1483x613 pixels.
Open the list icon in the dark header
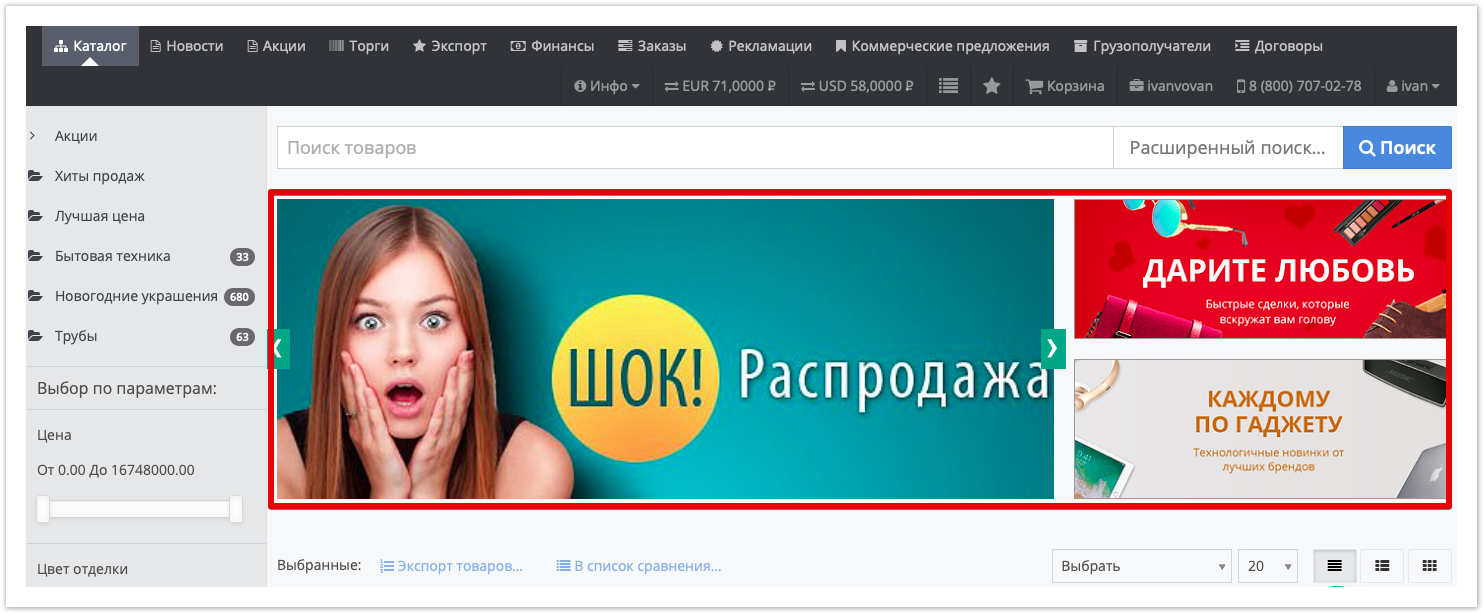pos(949,86)
